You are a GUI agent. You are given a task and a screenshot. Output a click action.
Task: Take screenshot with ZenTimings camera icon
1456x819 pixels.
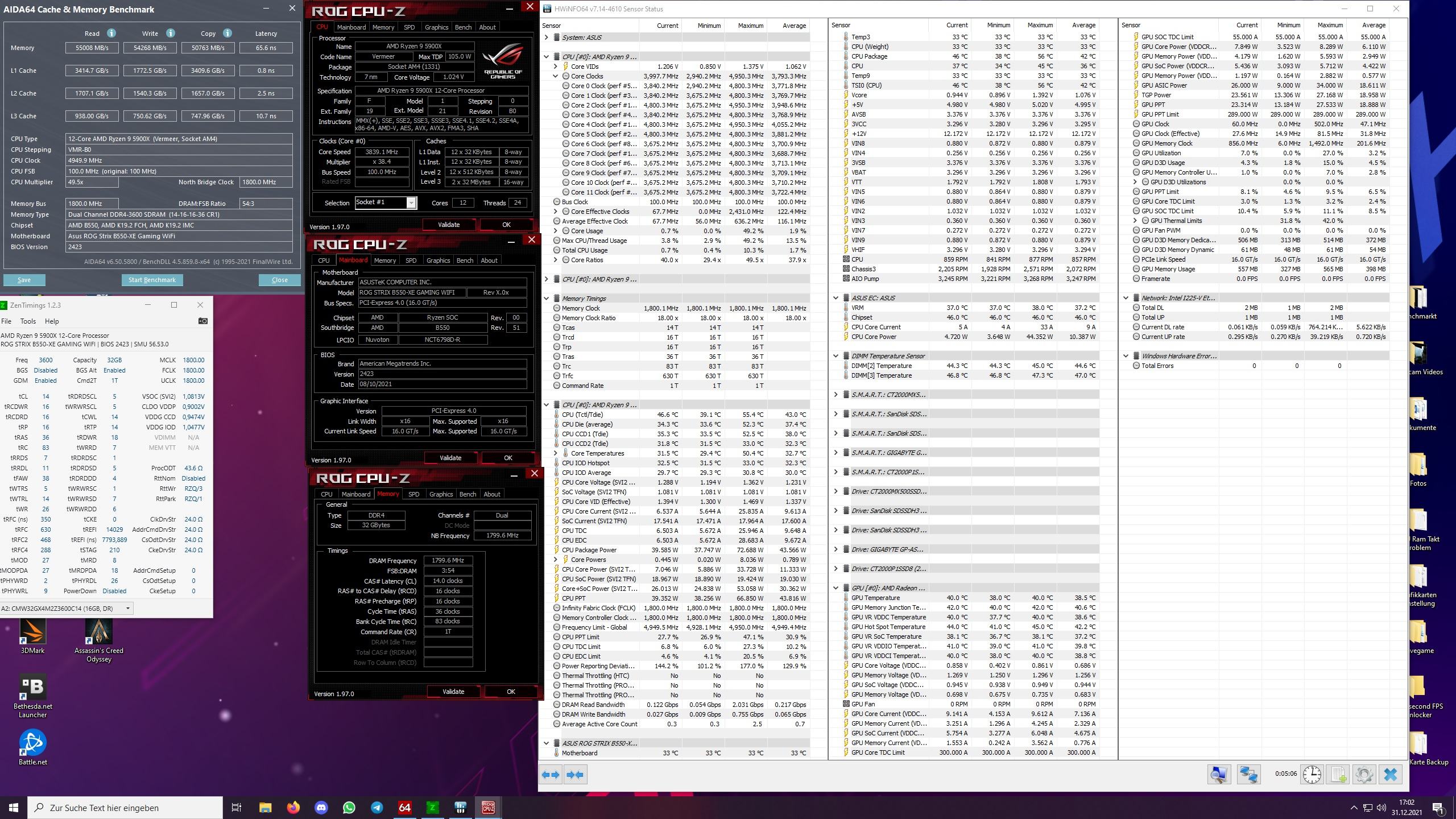click(202, 321)
